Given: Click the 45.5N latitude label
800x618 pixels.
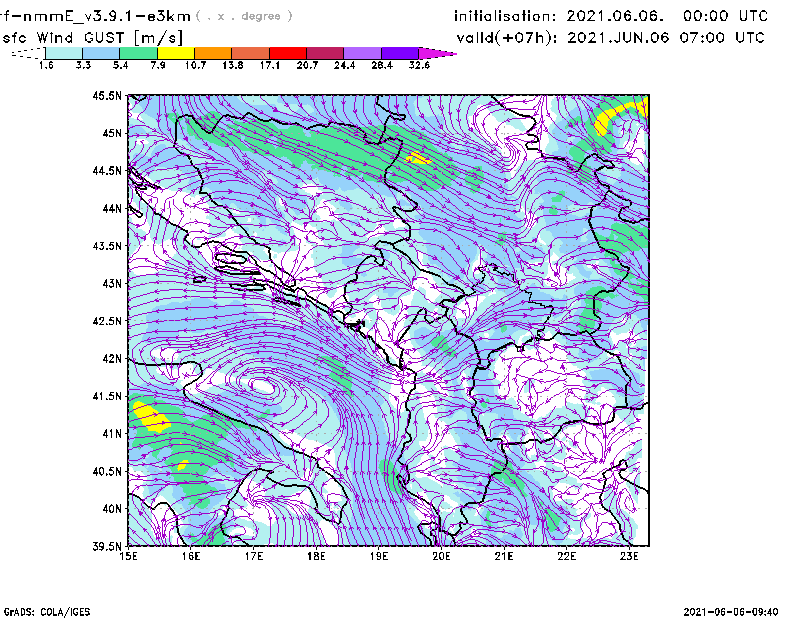Looking at the screenshot, I should (107, 95).
